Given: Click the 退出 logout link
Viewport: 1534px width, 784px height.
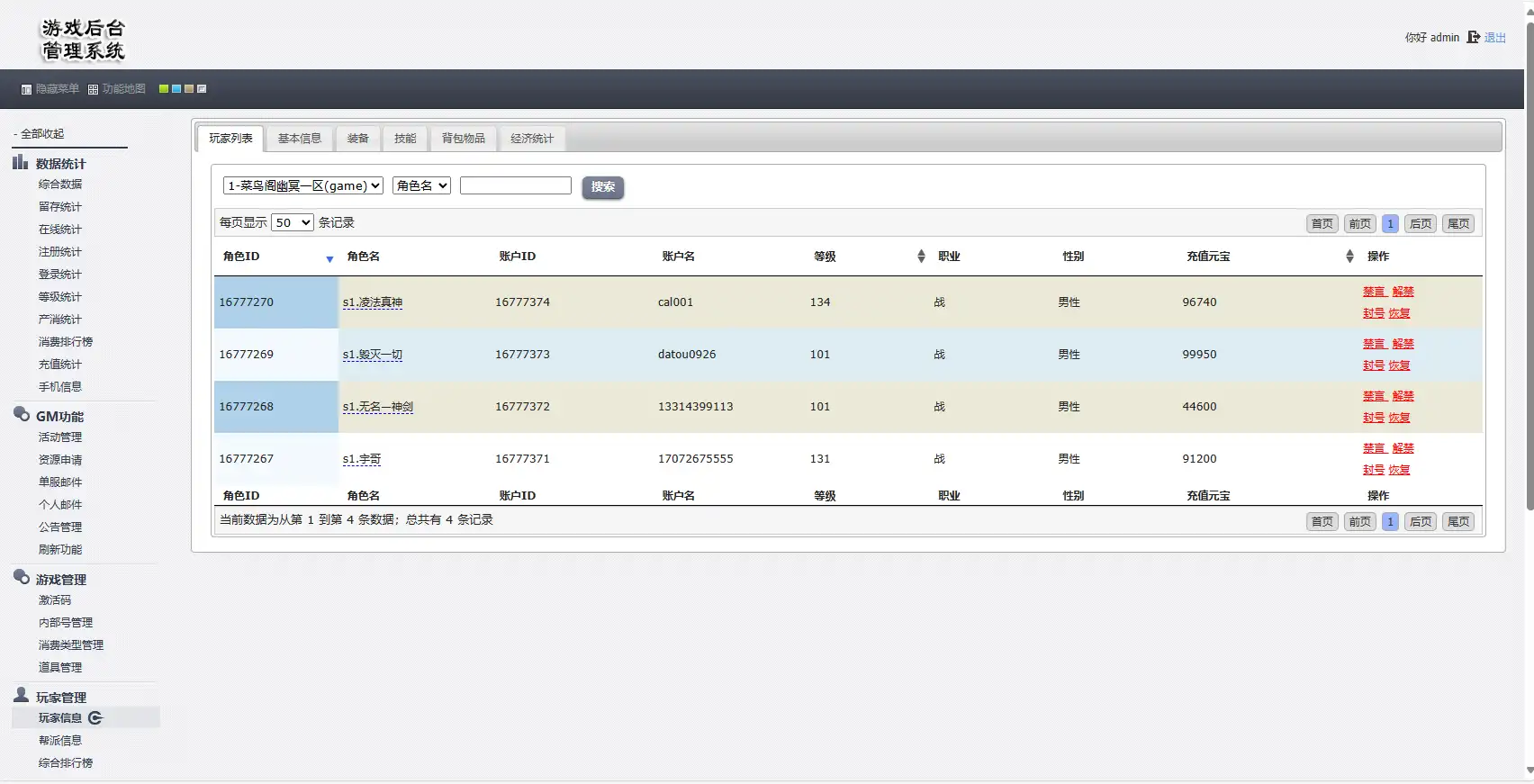Looking at the screenshot, I should [x=1495, y=38].
